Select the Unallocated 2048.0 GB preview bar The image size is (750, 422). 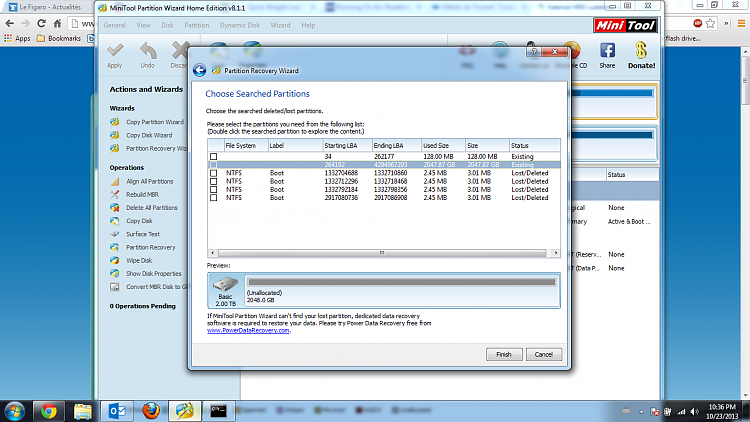point(402,290)
